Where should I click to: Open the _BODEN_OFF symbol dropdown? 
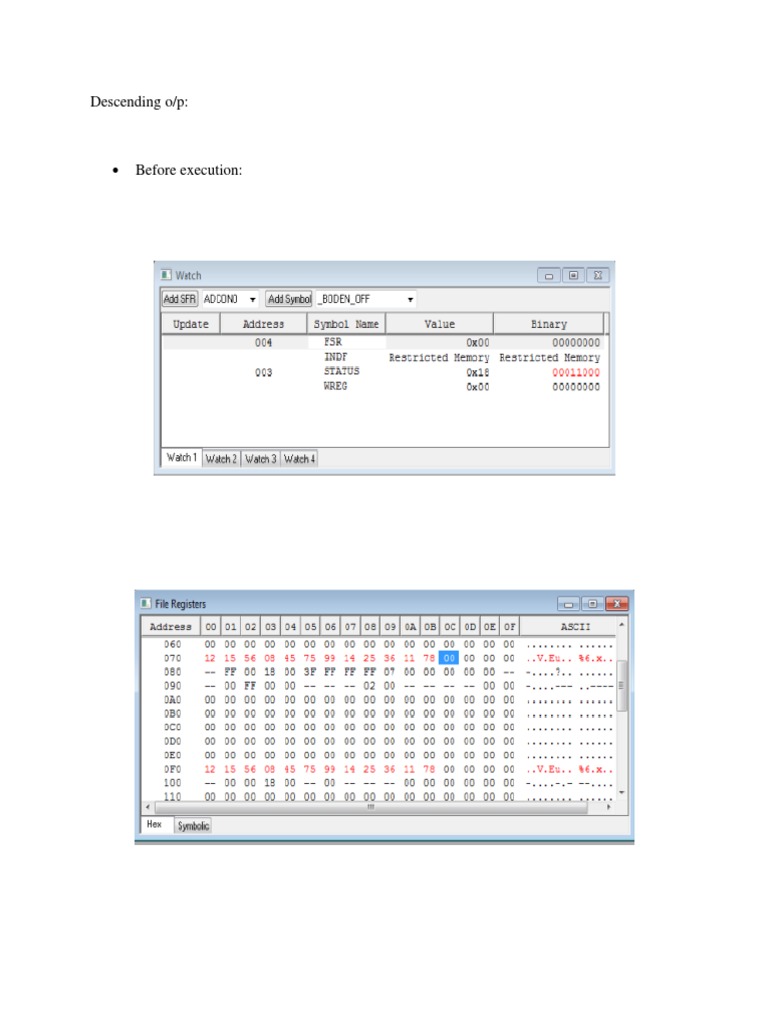point(410,299)
